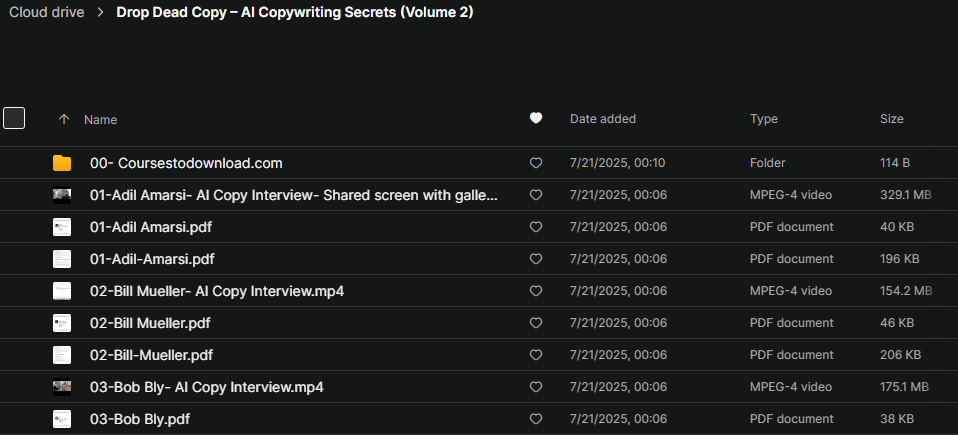This screenshot has height=435, width=958.
Task: Click thumbnail of 03-Bob Bly interview video
Action: [62, 387]
